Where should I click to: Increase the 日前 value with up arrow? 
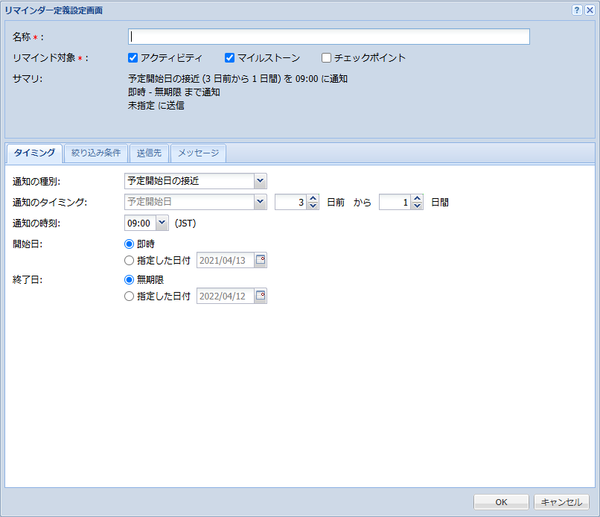pyautogui.click(x=313, y=198)
